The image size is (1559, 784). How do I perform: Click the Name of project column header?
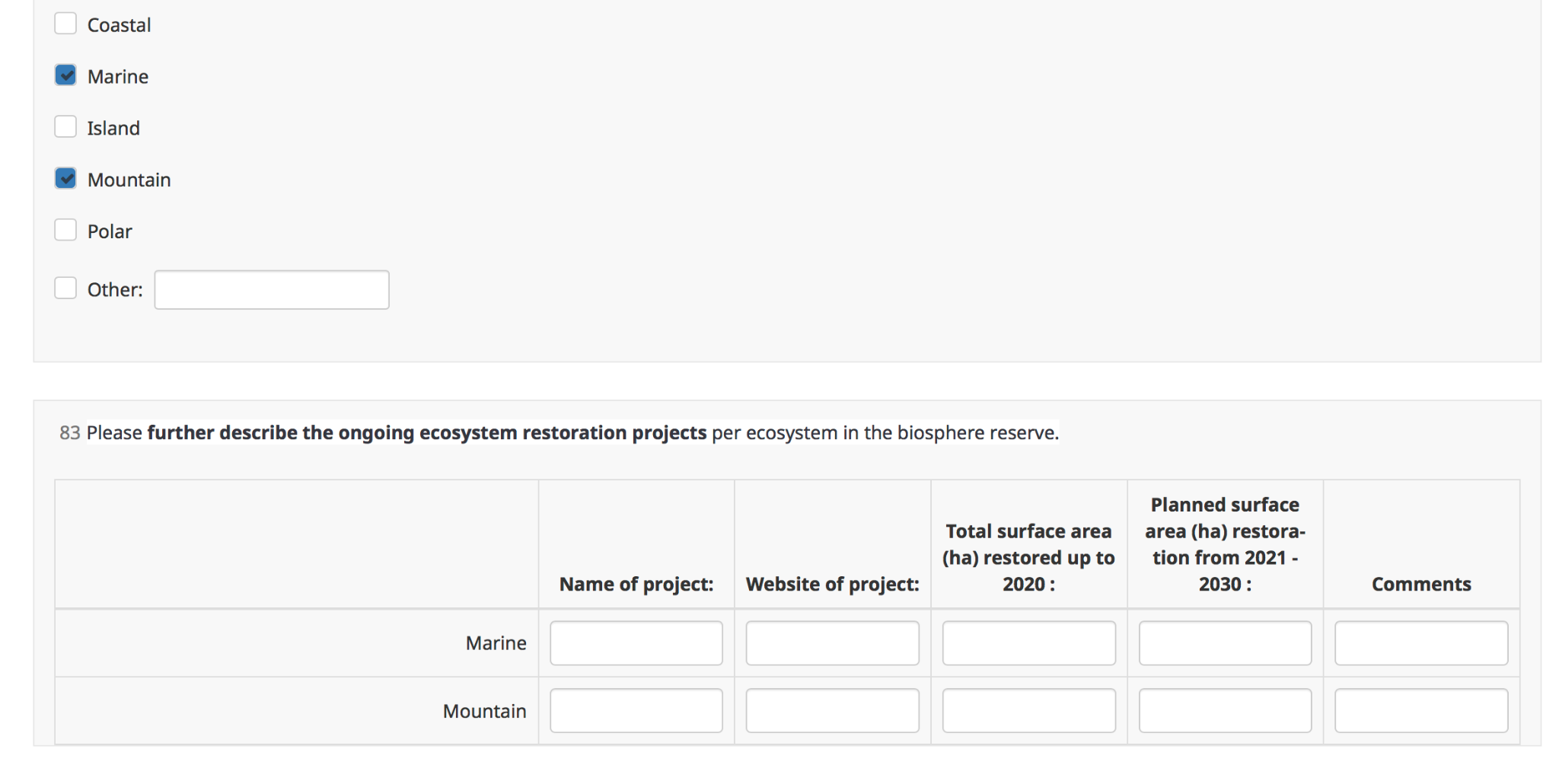coord(636,584)
